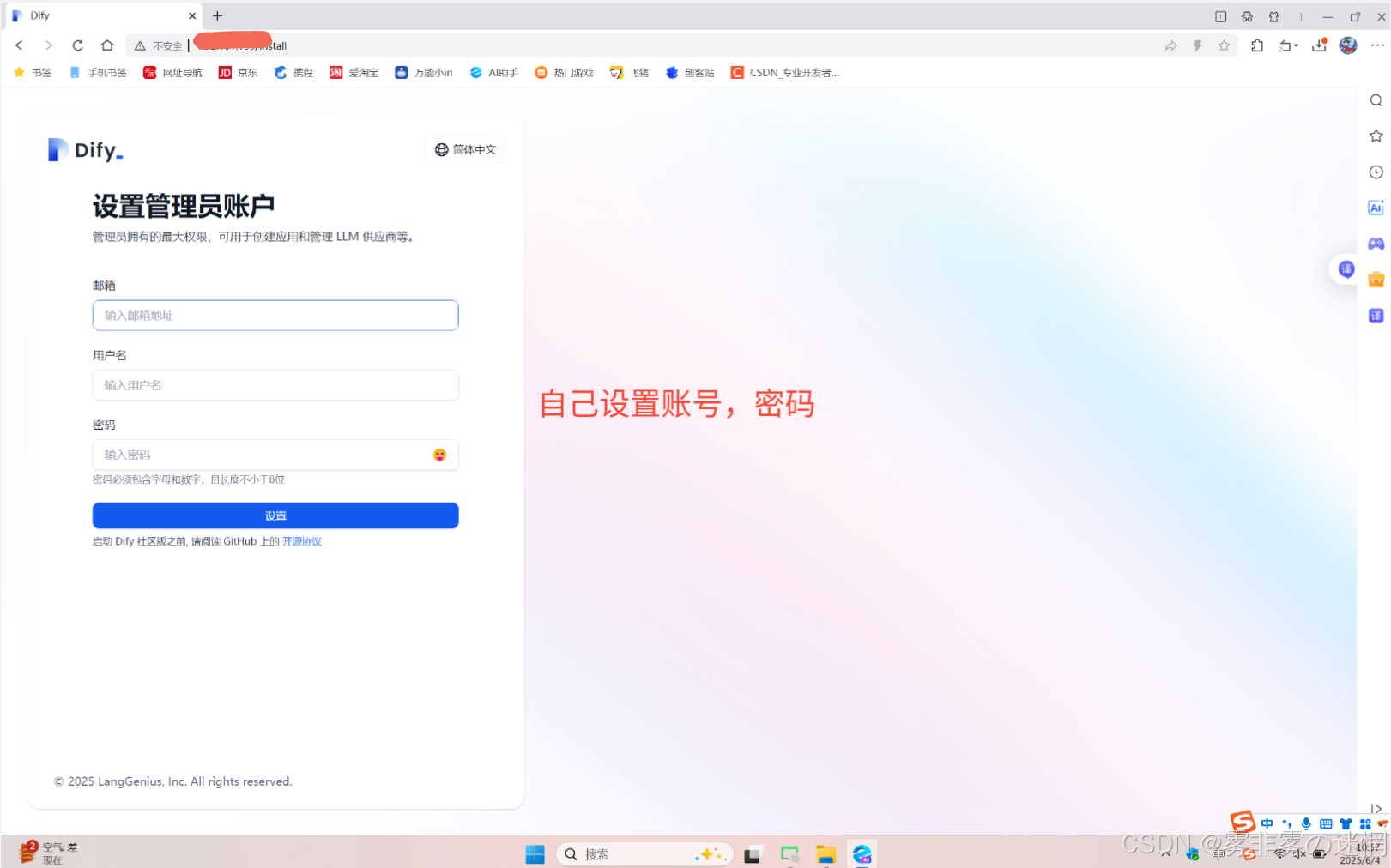The width and height of the screenshot is (1391, 868).
Task: Focus the 邮箱 email input field
Action: pos(275,316)
